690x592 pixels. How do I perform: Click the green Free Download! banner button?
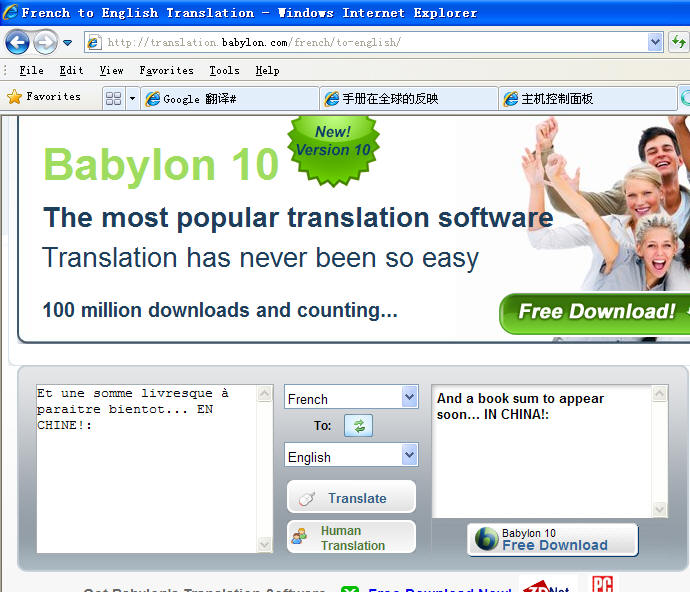[x=595, y=313]
